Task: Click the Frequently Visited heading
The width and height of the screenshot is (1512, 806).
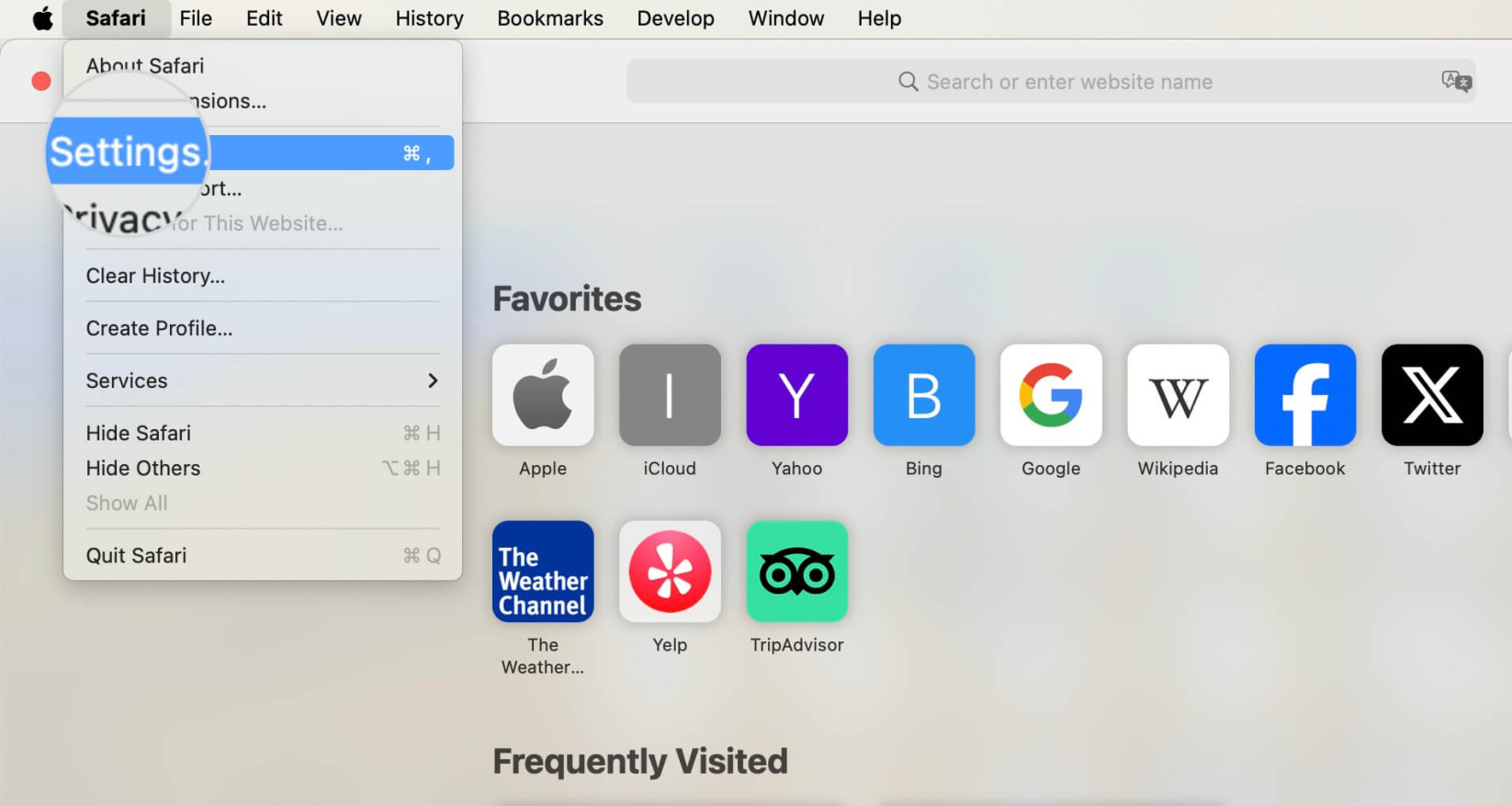Action: pyautogui.click(x=640, y=761)
